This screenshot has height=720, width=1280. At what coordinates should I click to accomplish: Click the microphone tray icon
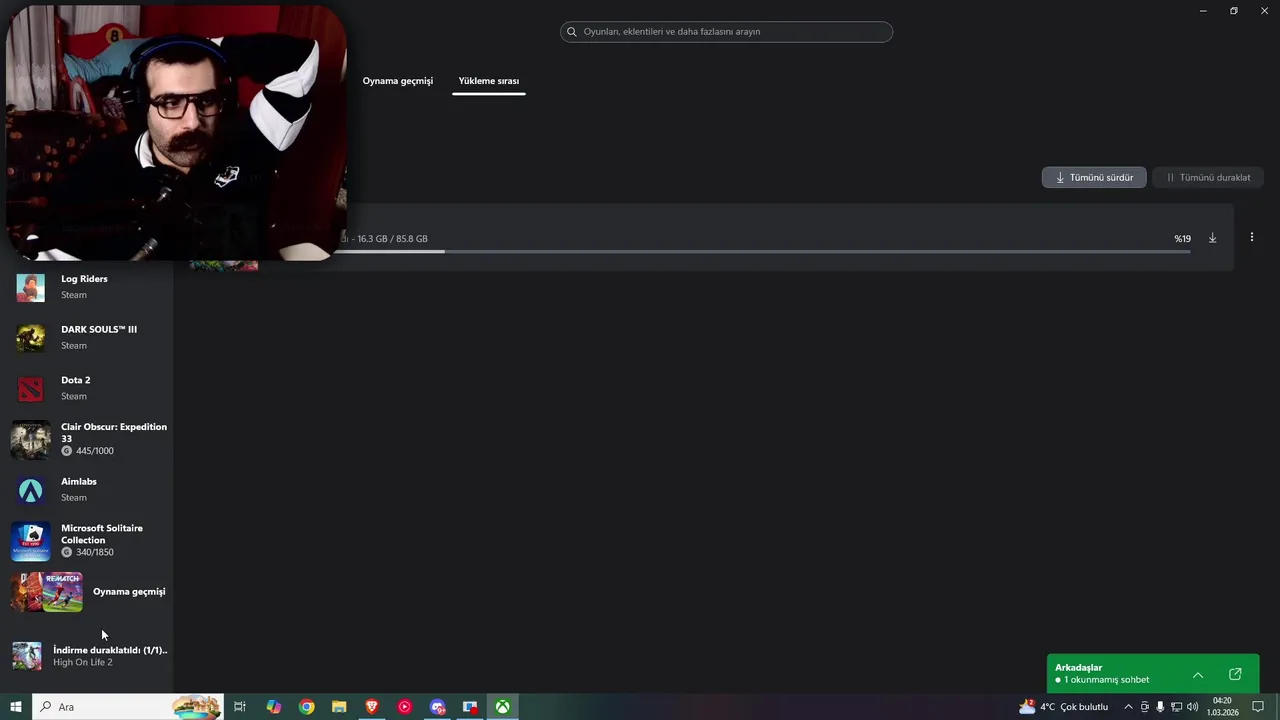click(x=1161, y=707)
